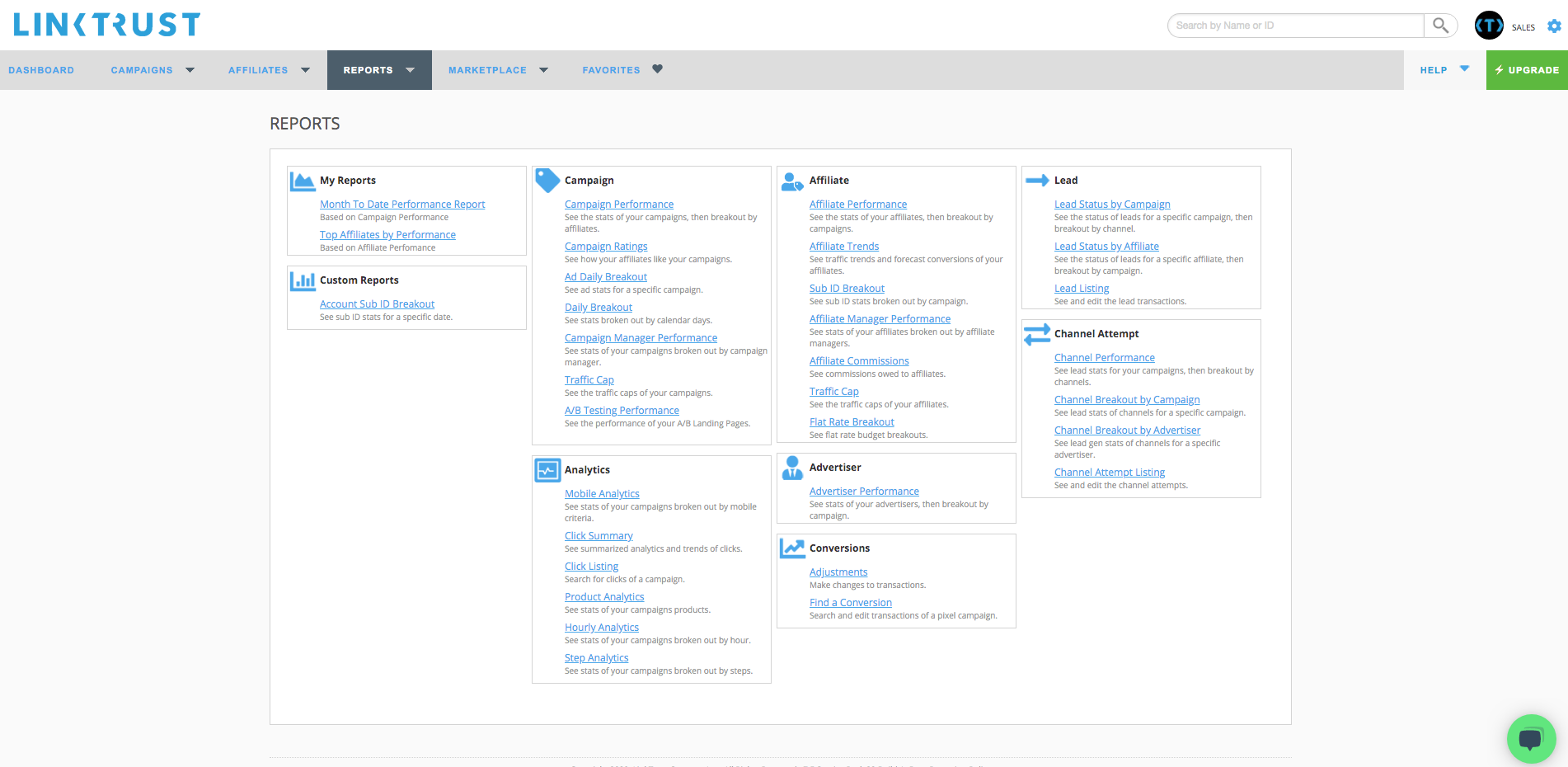Open the live chat bubble widget
Viewport: 1568px width, 767px height.
pyautogui.click(x=1531, y=738)
